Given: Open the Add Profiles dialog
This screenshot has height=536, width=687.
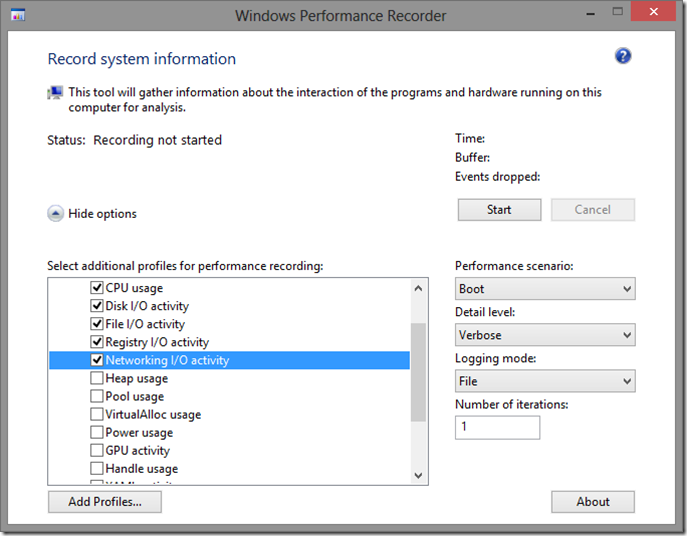Looking at the screenshot, I should point(105,502).
